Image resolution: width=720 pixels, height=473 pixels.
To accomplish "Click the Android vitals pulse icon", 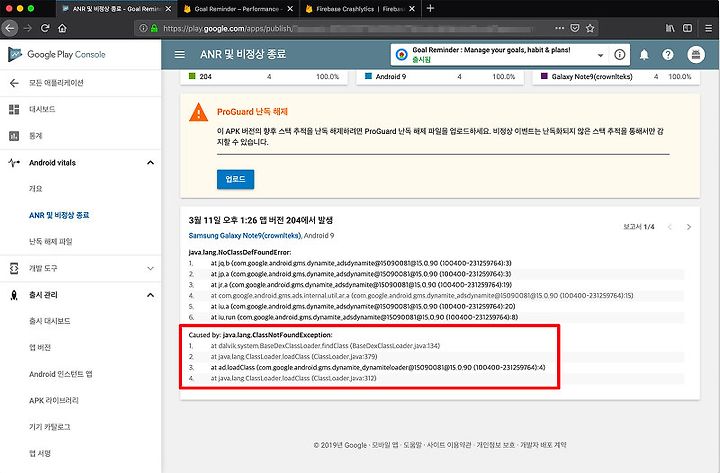I will click(x=14, y=163).
